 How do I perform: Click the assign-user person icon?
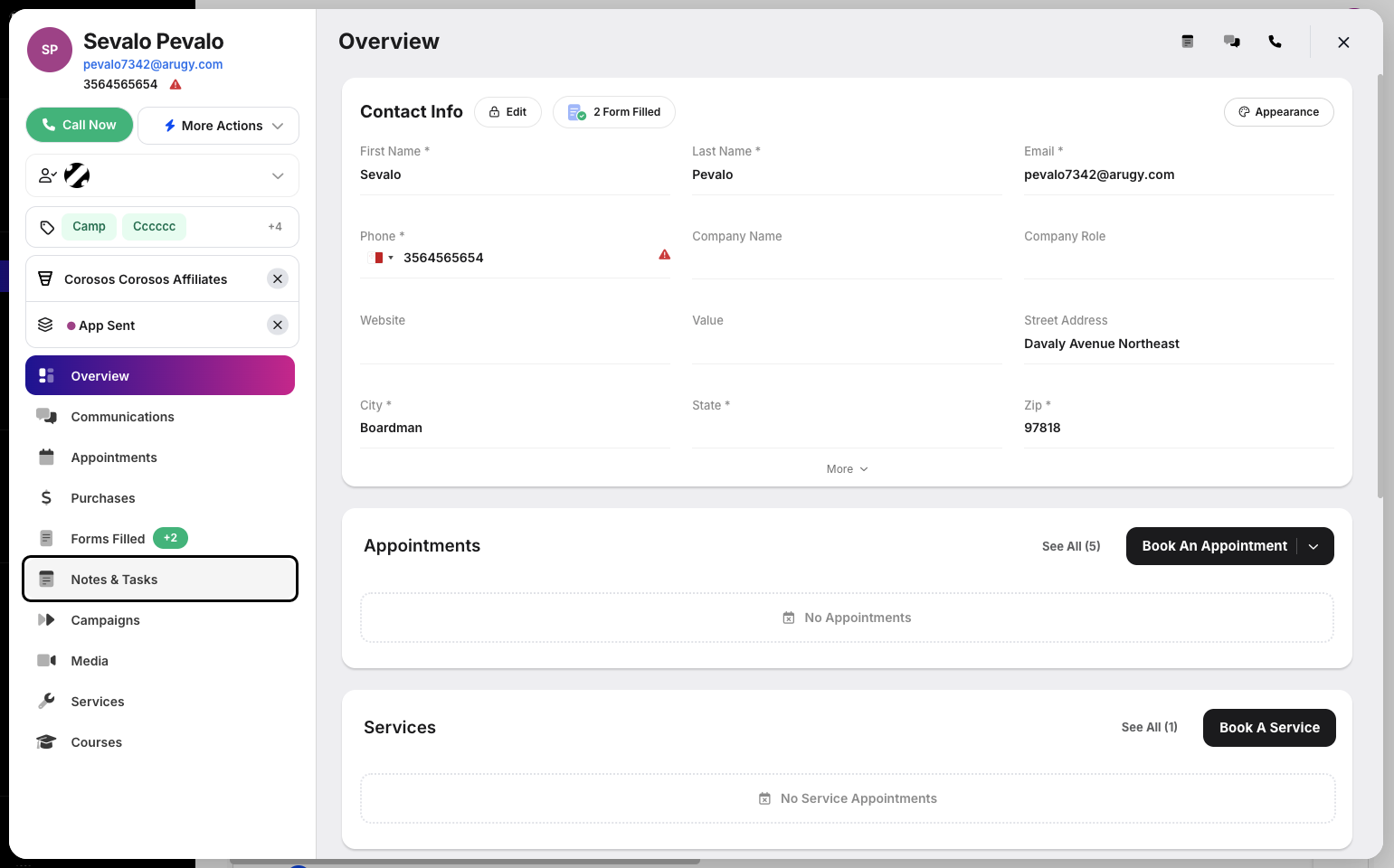coord(47,175)
